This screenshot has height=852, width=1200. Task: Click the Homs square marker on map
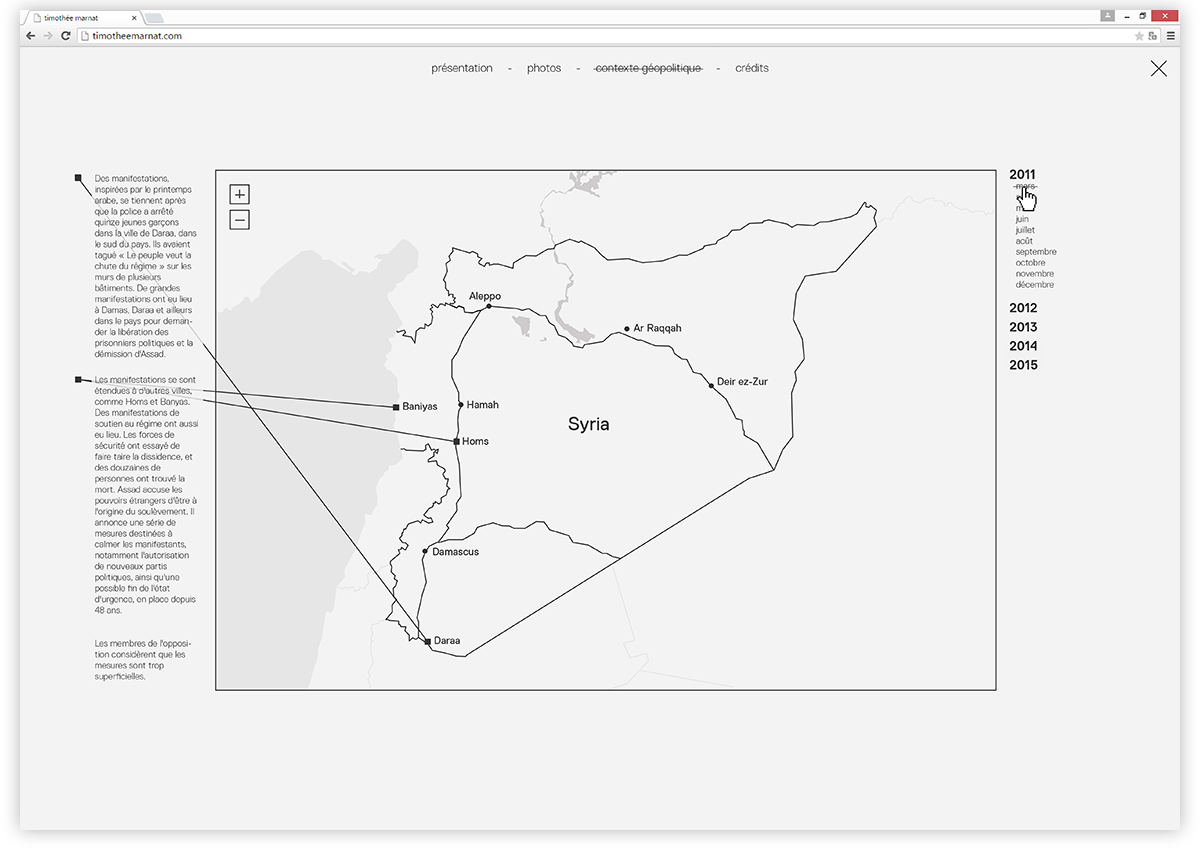click(456, 441)
